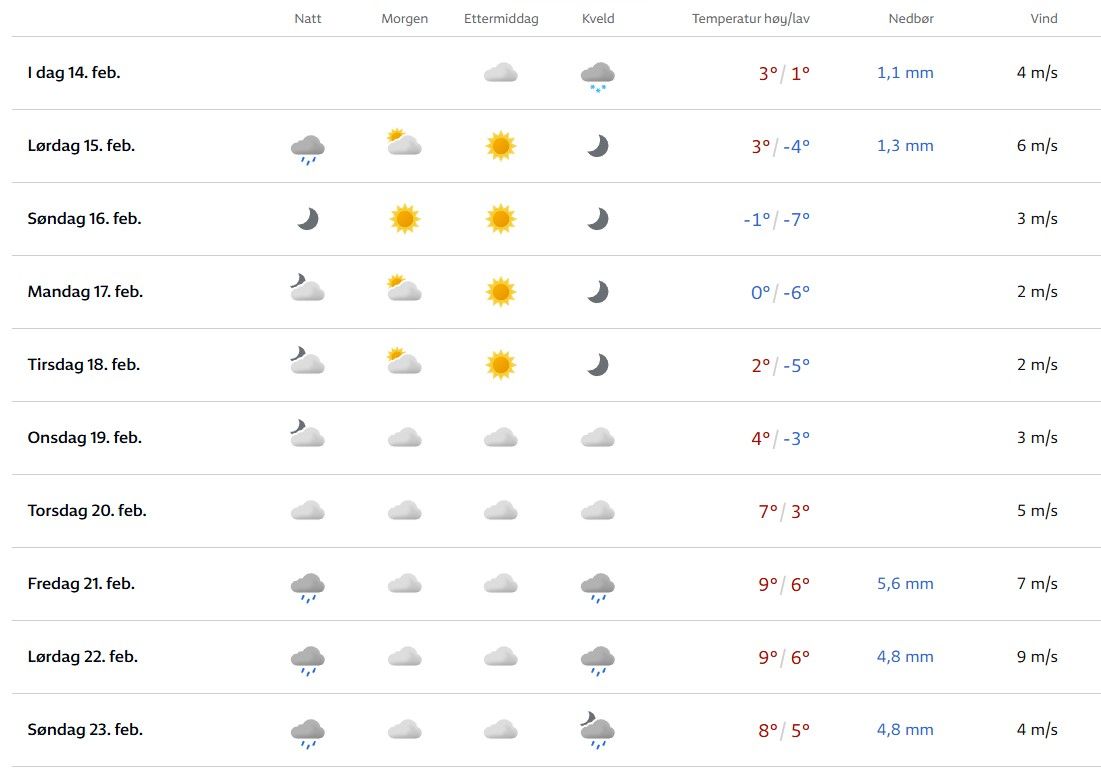The height and width of the screenshot is (773, 1101).
Task: Click the Temperatur høy/lav column header
Action: coord(750,19)
